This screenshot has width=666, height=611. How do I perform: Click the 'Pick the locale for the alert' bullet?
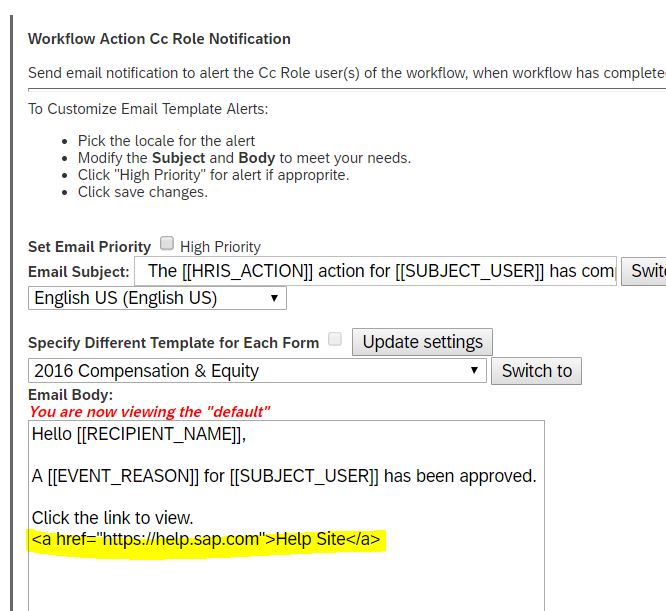(x=166, y=141)
